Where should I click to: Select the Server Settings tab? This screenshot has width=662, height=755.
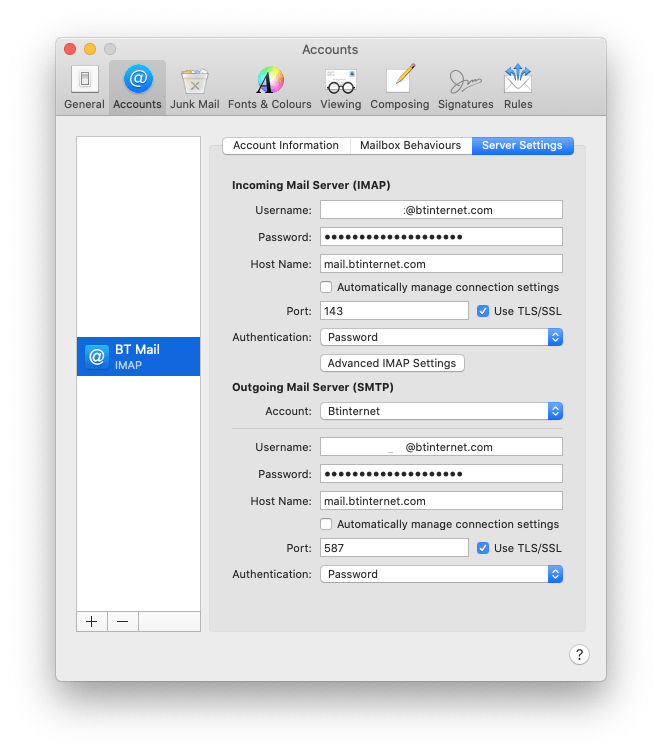[522, 145]
